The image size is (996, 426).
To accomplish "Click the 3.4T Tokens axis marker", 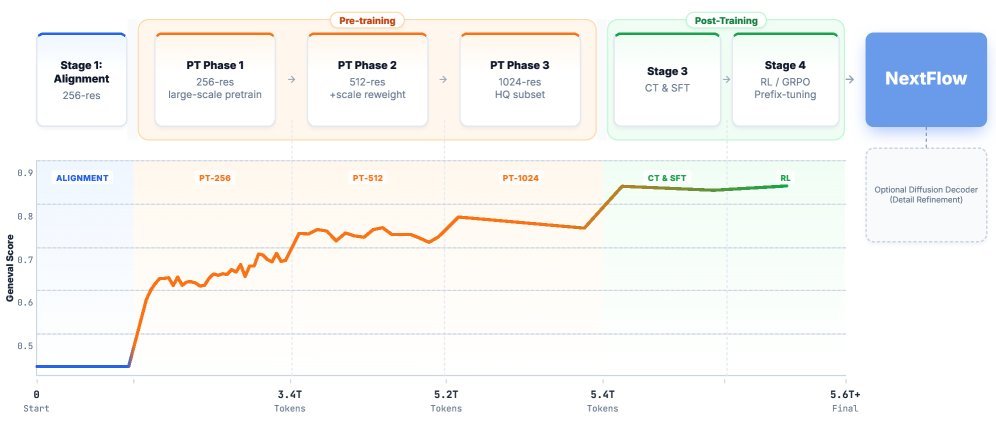I will [291, 401].
